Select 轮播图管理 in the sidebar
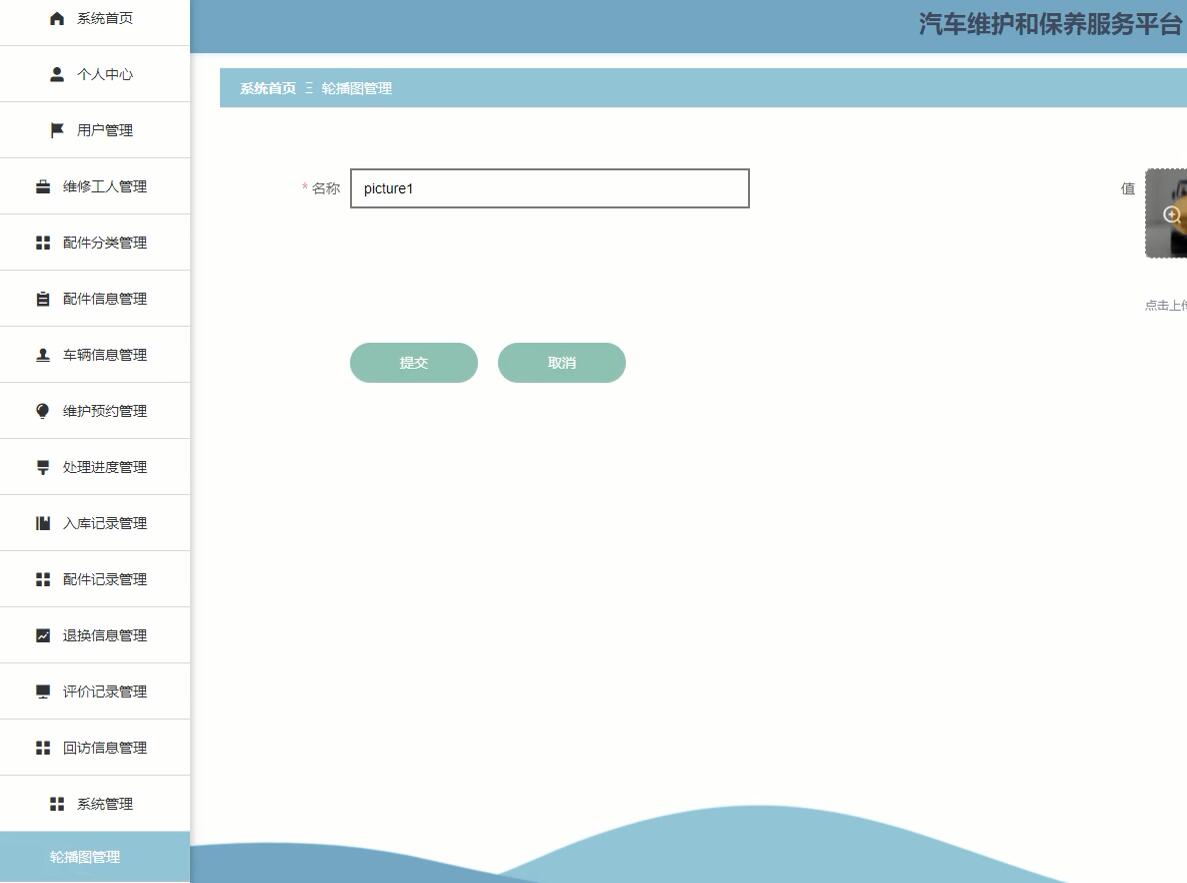Screen dimensions: 1187x883 [83, 856]
